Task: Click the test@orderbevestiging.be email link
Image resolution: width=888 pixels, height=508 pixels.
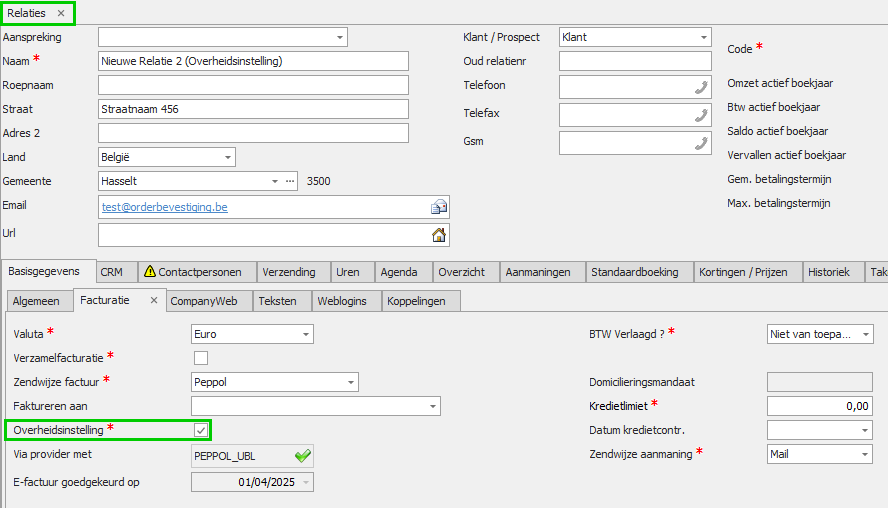Action: pyautogui.click(x=165, y=207)
